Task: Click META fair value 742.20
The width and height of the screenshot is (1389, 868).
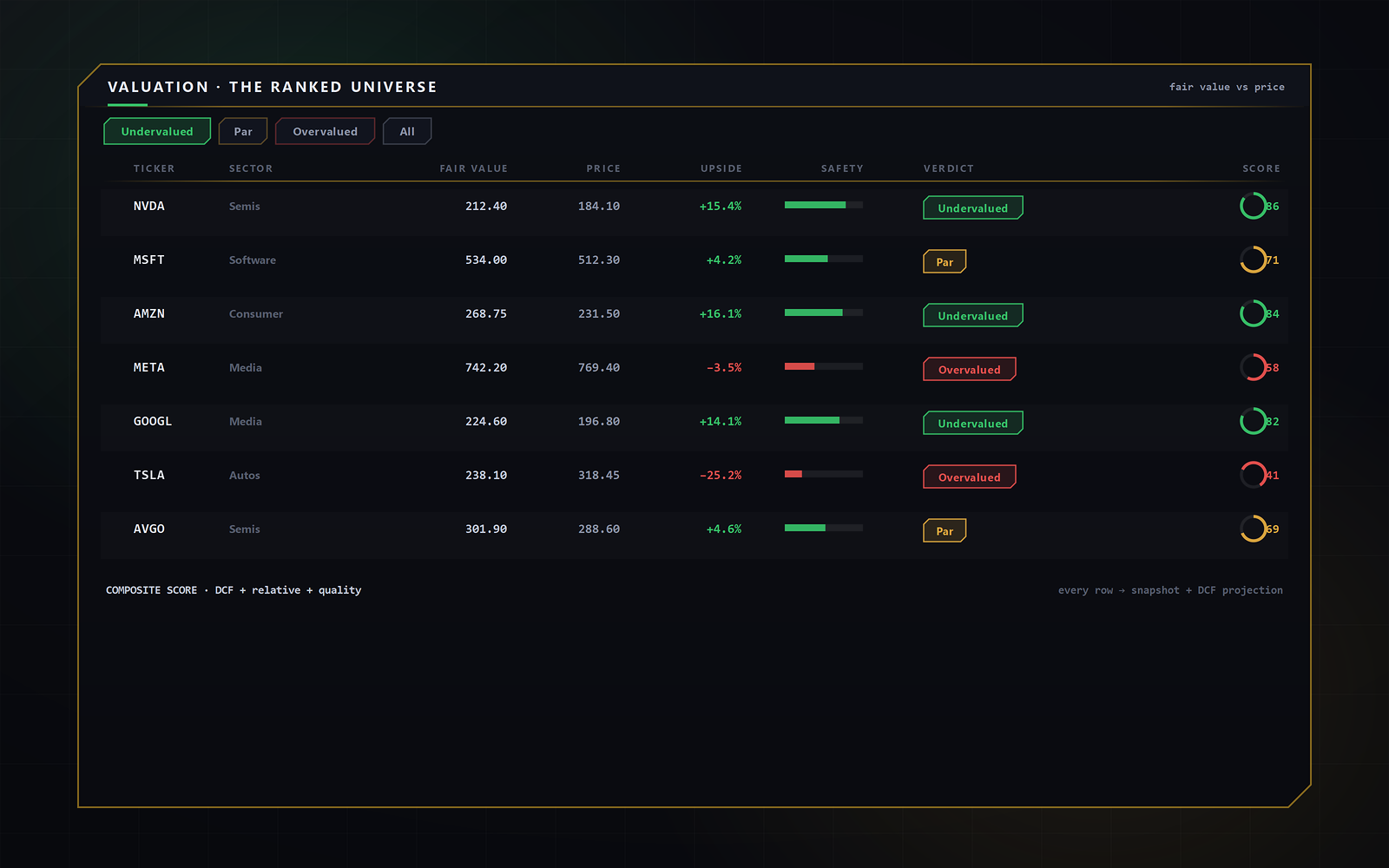Action: point(486,367)
